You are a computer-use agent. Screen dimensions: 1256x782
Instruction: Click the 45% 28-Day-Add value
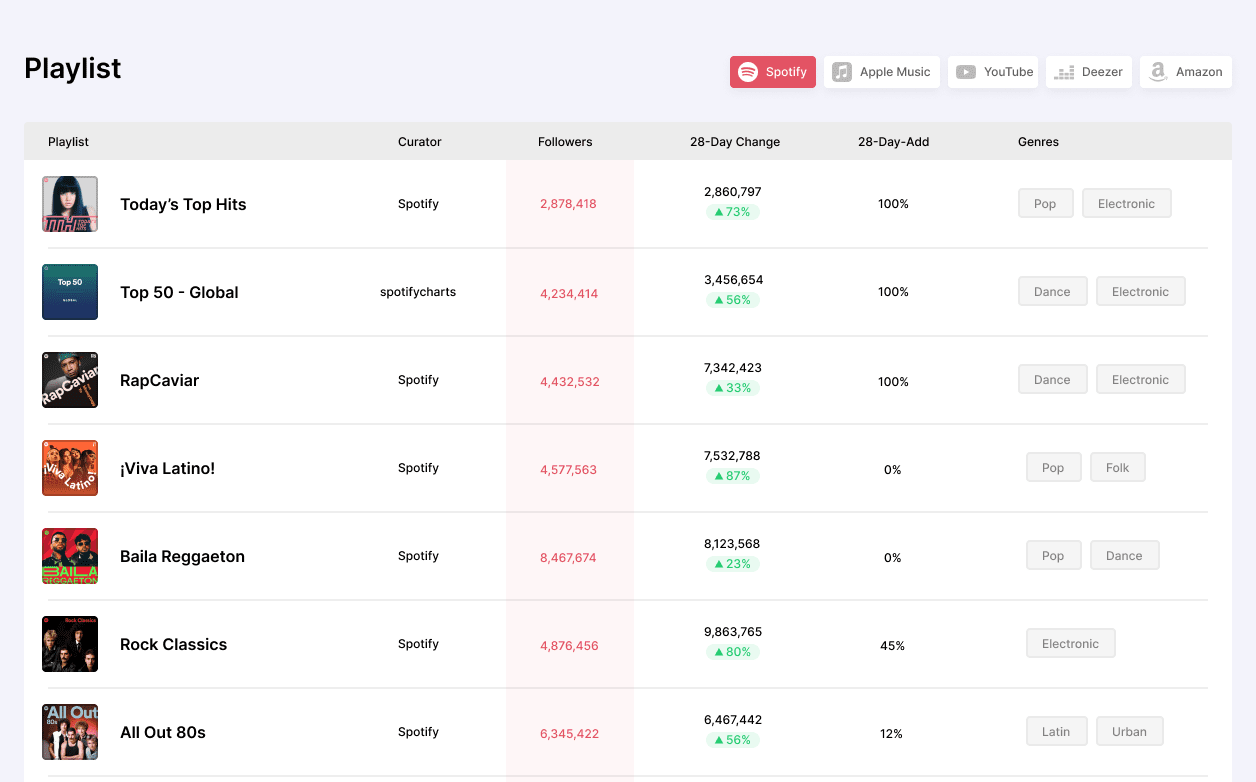[893, 646]
